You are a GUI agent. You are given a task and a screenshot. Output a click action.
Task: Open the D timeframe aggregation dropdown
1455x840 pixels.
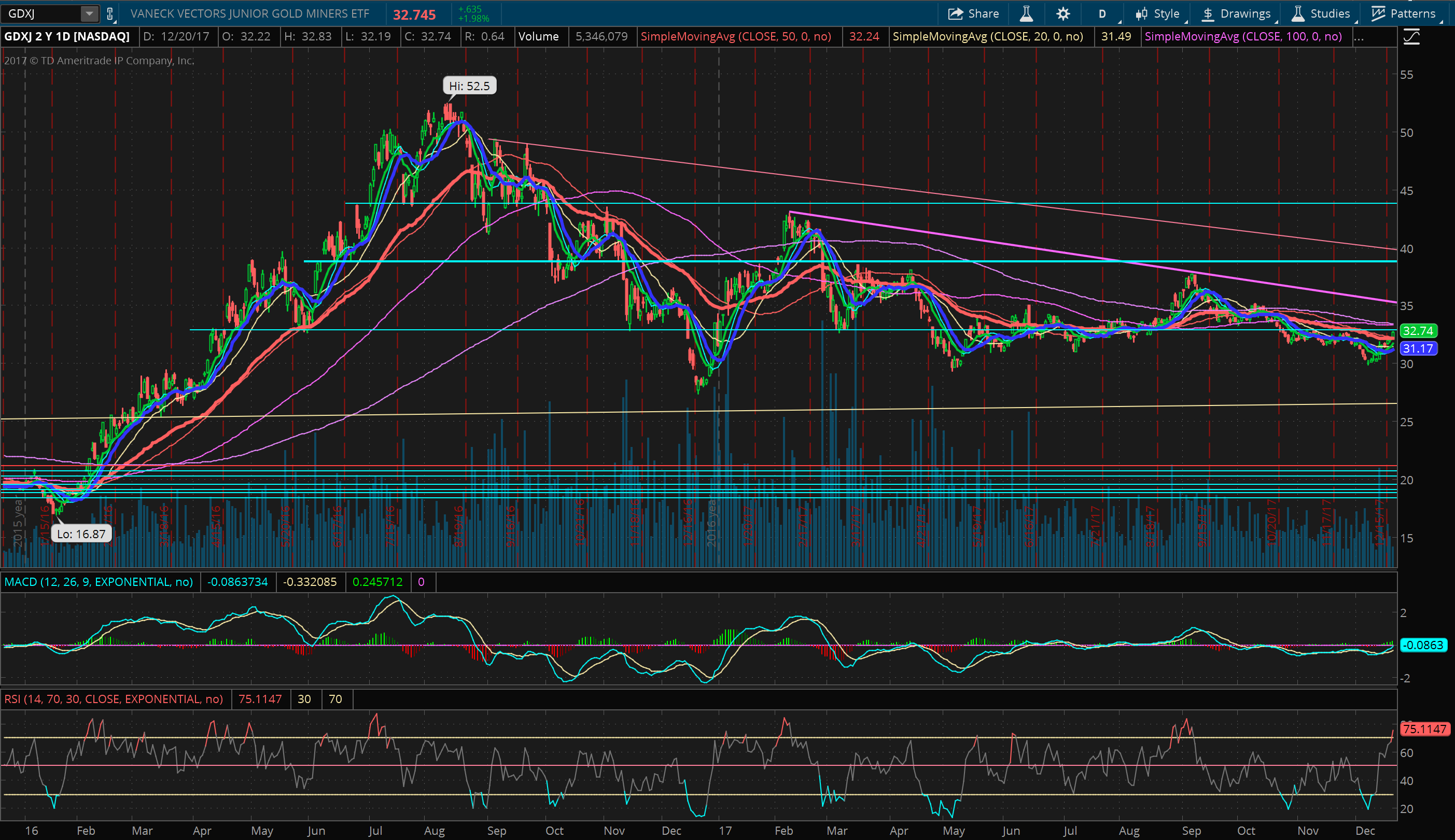1102,13
